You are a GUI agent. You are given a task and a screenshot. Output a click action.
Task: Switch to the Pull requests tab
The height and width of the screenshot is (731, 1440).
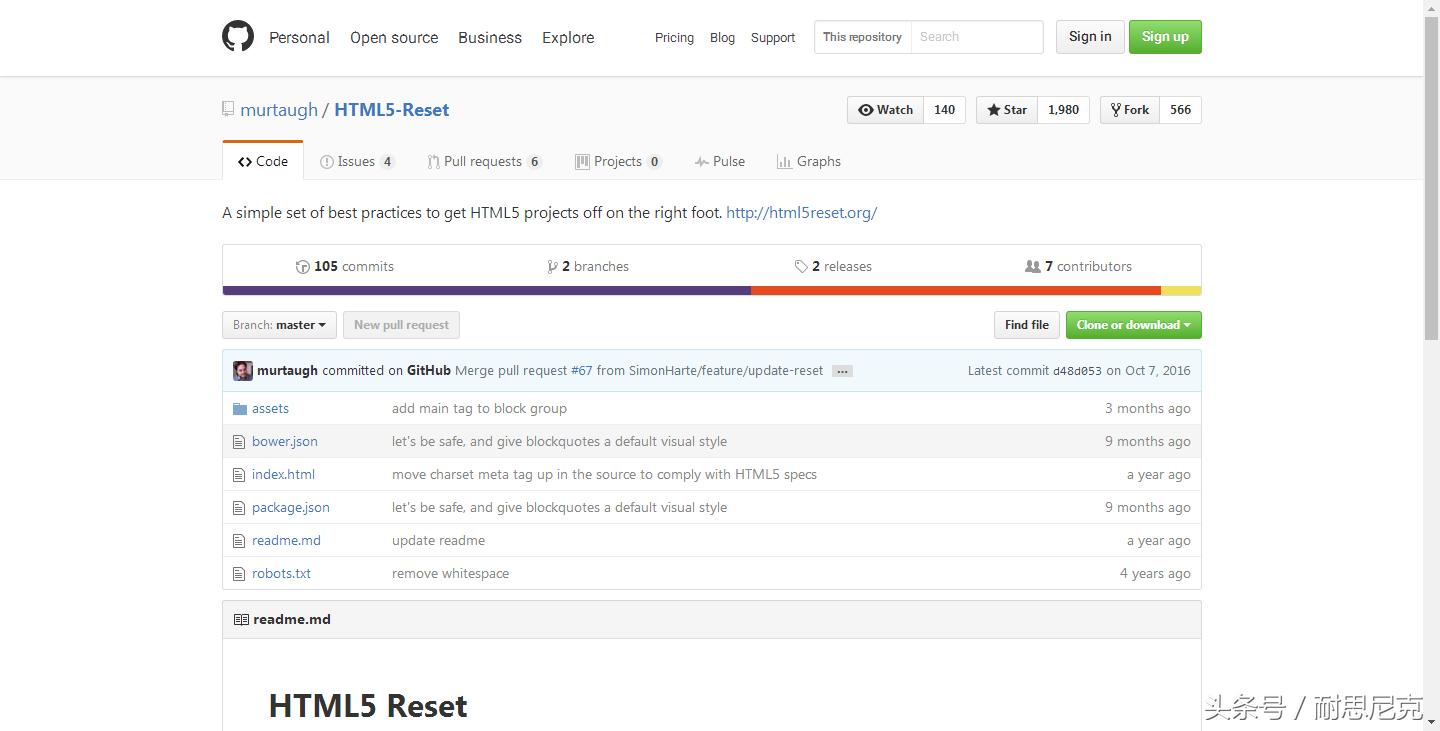coord(484,161)
